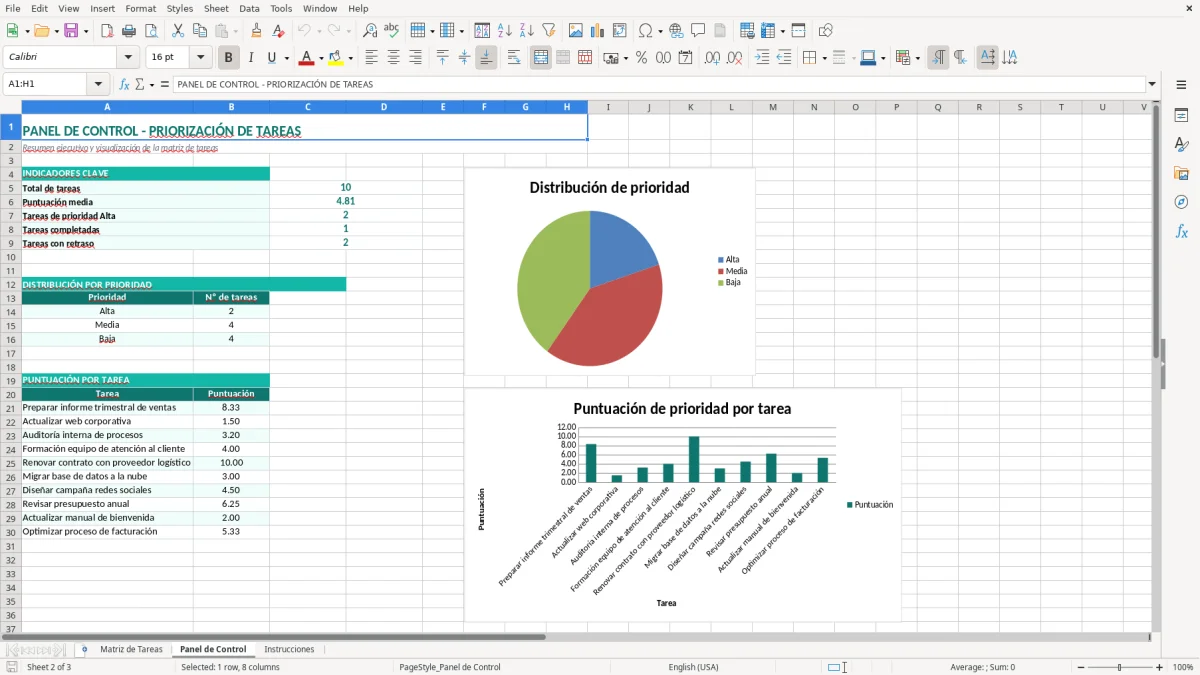Toggle Right-To-Left text direction

(x=960, y=58)
